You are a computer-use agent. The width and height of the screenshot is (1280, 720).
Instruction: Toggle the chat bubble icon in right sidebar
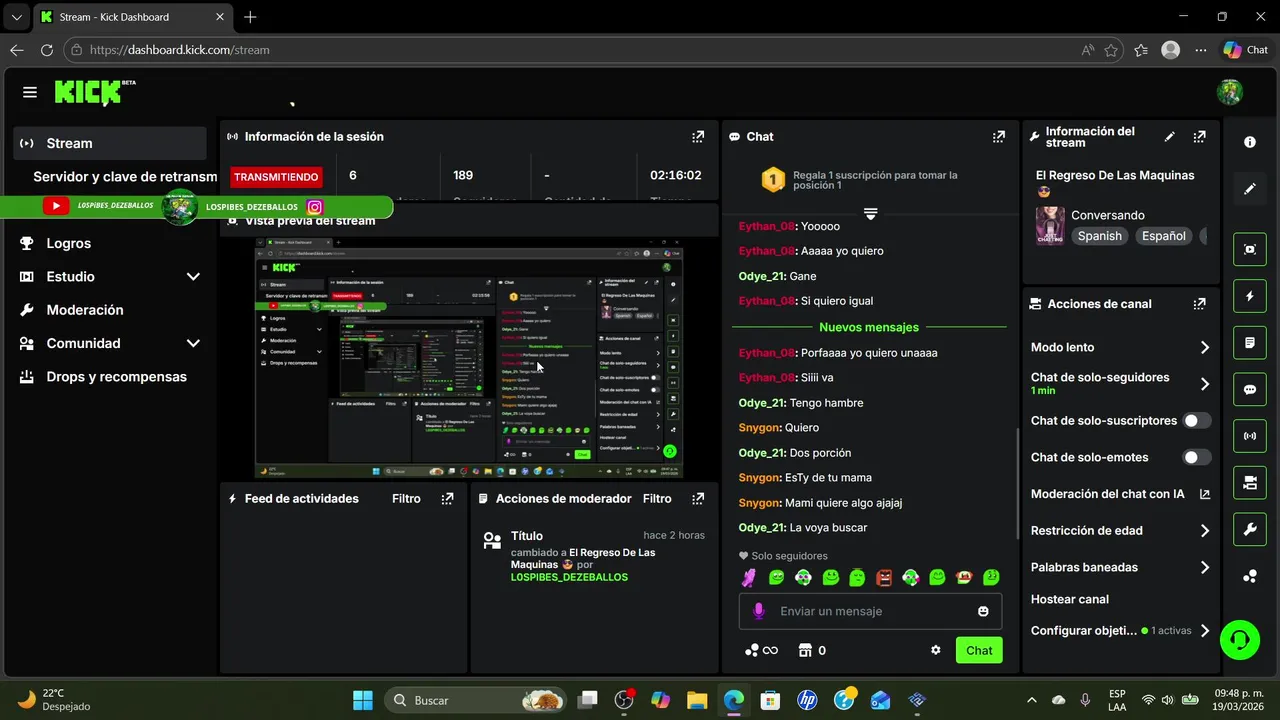click(x=1250, y=389)
